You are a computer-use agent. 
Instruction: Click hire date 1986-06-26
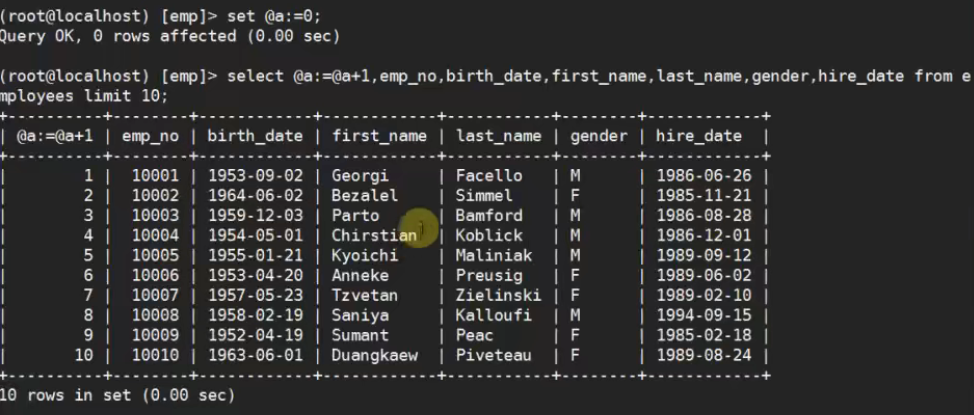pos(704,176)
